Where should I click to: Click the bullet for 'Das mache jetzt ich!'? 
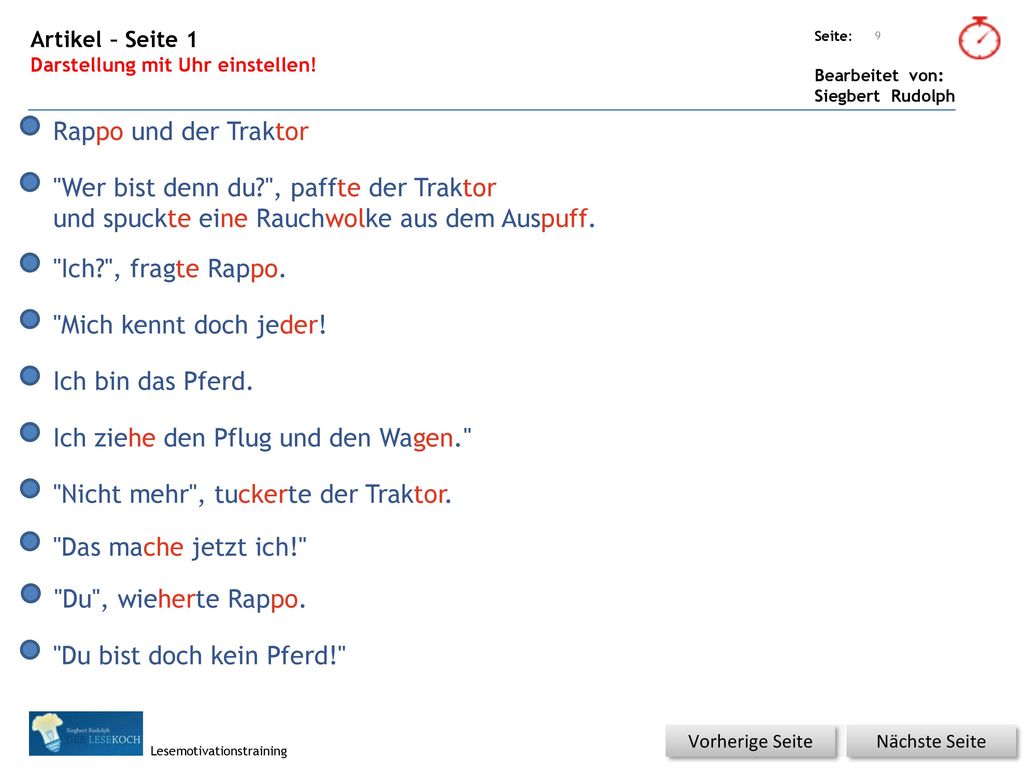click(30, 541)
